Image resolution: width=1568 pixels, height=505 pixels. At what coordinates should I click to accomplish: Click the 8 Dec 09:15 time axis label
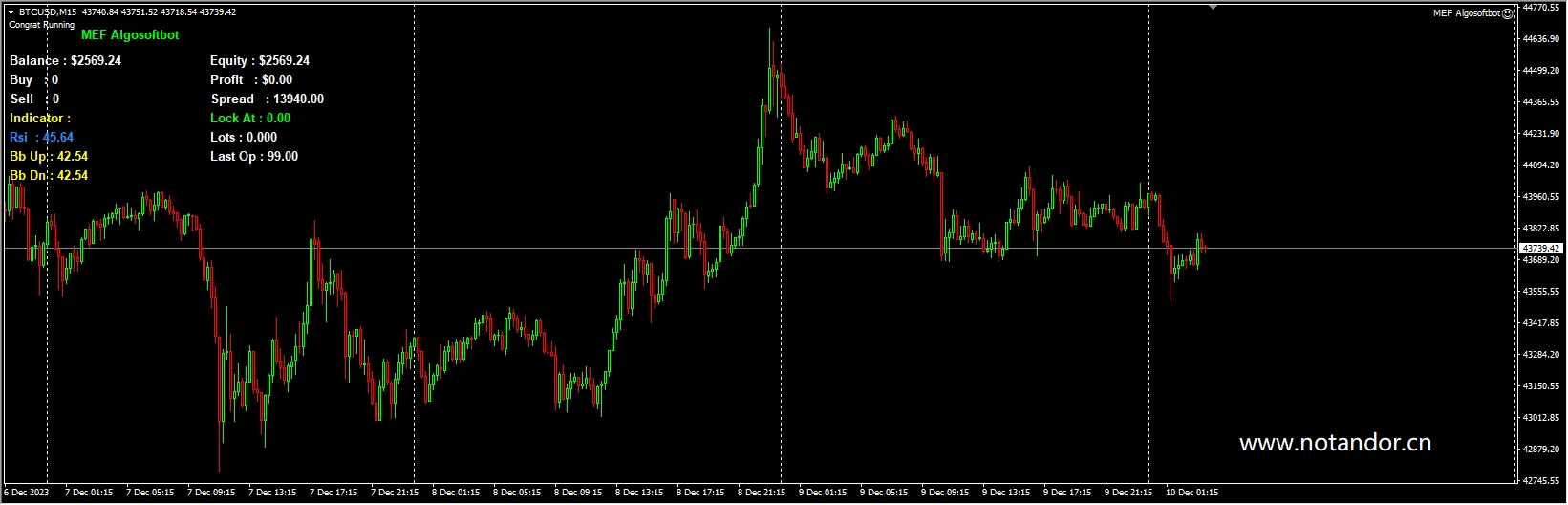tap(578, 493)
